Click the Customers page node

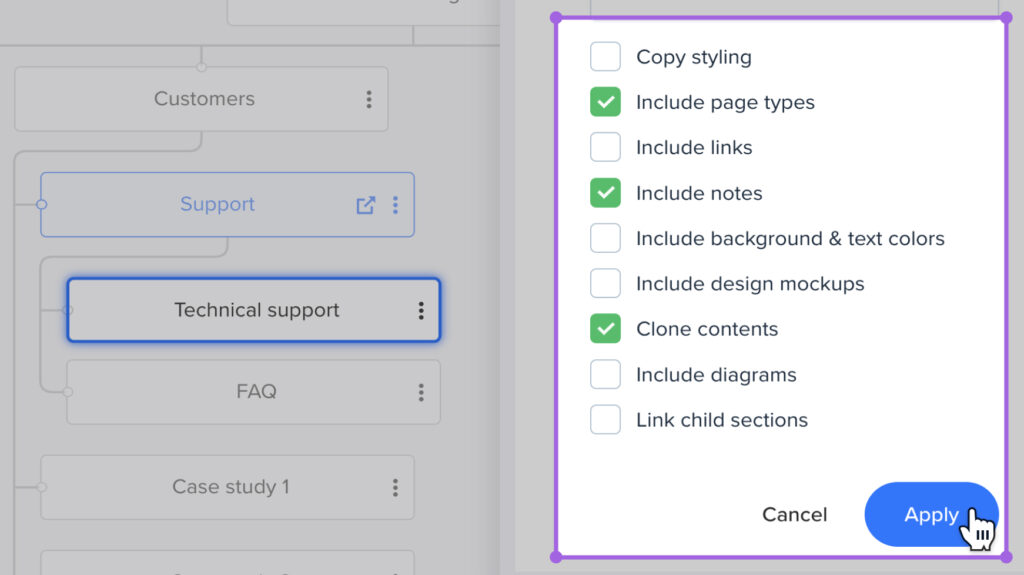coord(204,100)
